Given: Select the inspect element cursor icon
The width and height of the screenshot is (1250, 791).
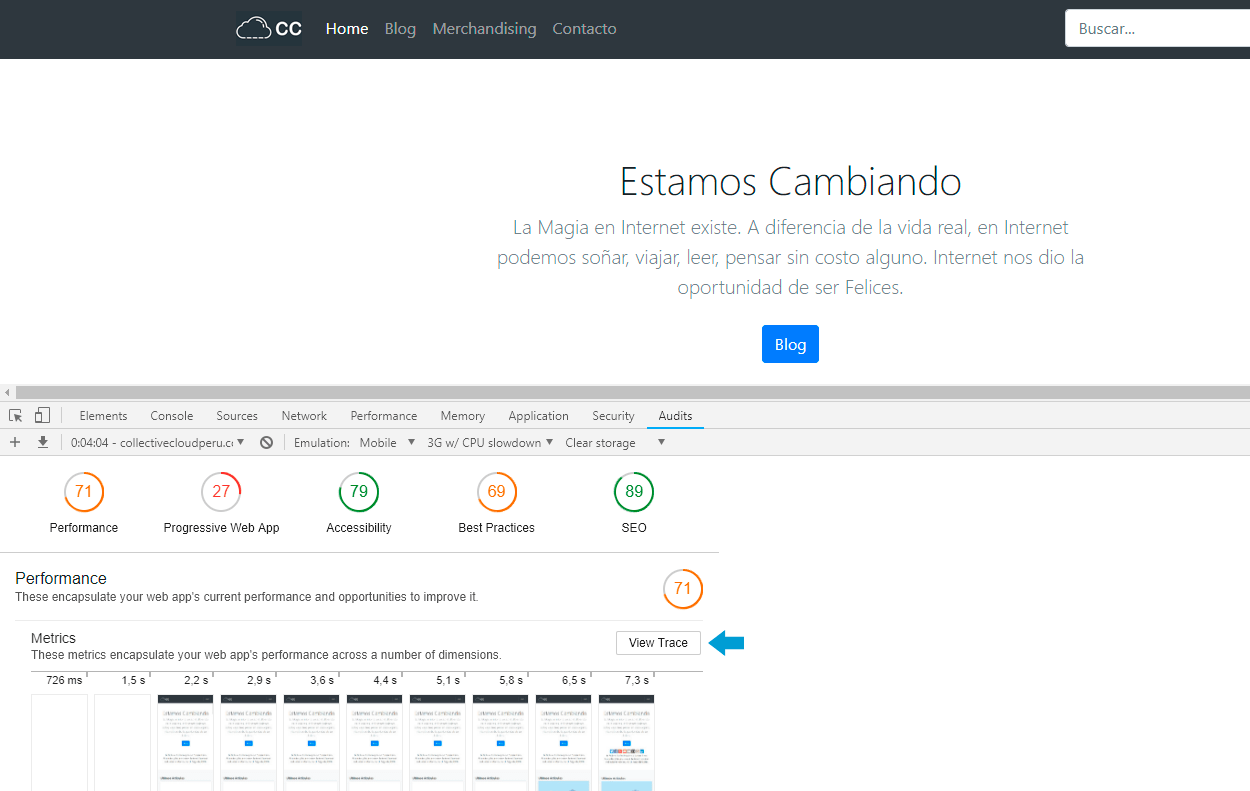Looking at the screenshot, I should click(x=16, y=415).
